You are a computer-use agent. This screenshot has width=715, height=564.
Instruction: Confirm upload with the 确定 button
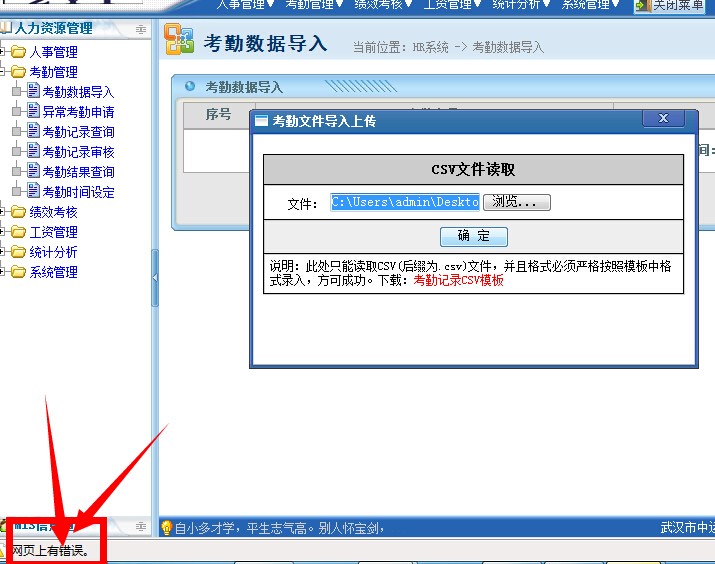(474, 237)
